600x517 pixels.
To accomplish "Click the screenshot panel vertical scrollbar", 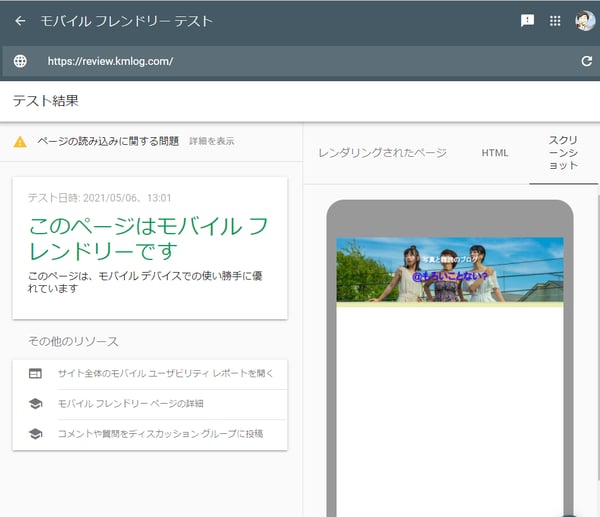I will click(x=598, y=337).
